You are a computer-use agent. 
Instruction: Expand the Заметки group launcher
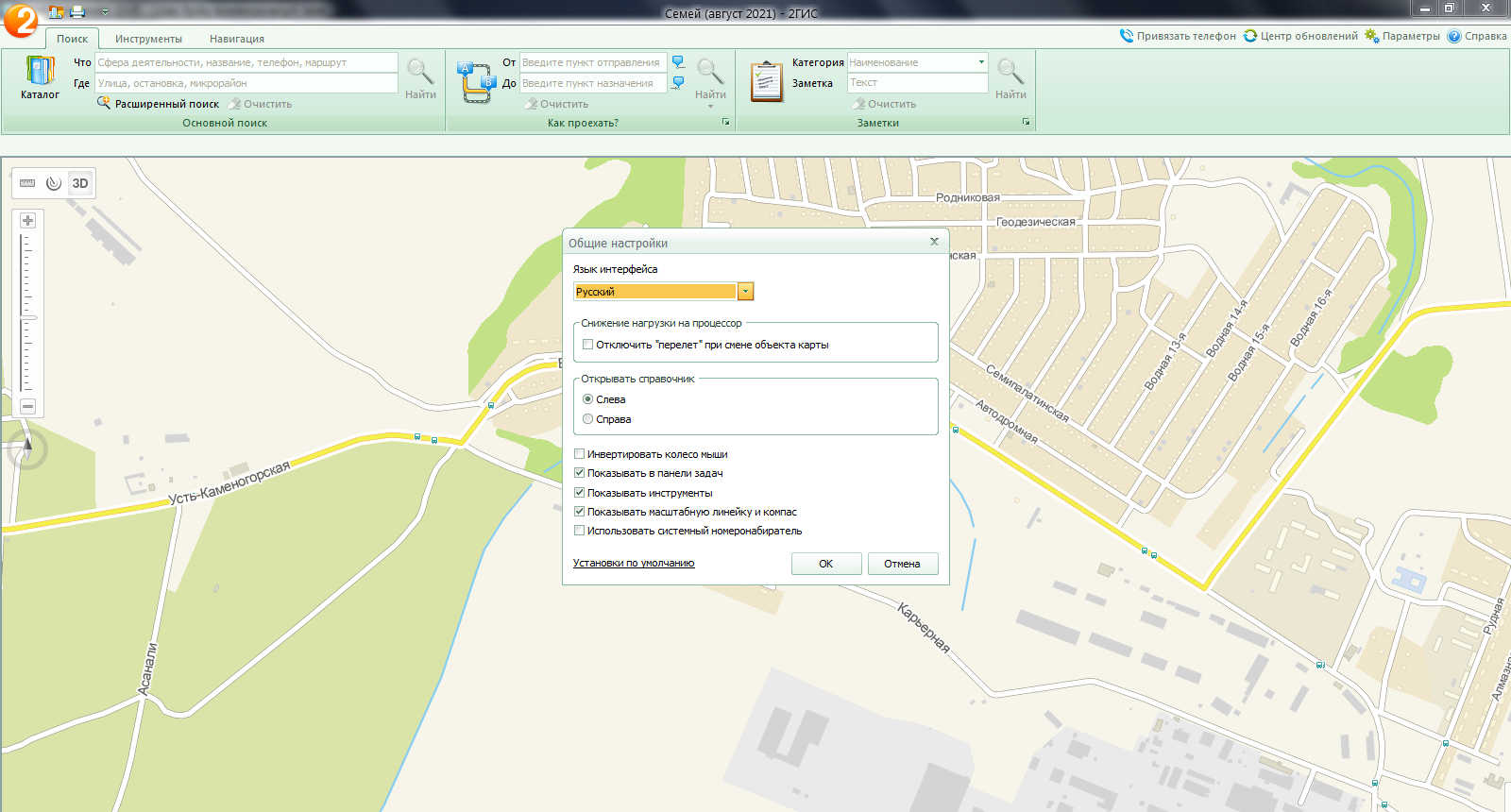[x=1026, y=123]
